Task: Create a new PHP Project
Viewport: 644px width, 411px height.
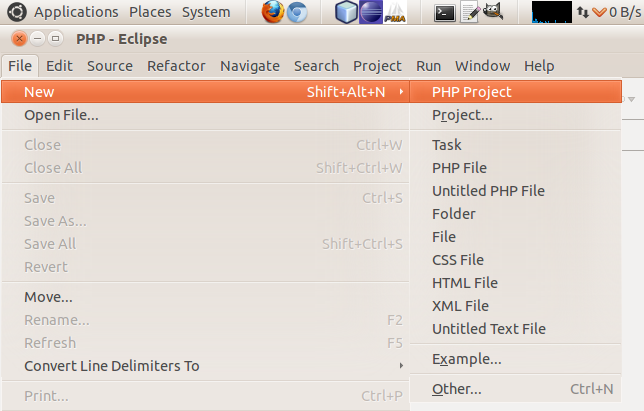Action: point(515,92)
